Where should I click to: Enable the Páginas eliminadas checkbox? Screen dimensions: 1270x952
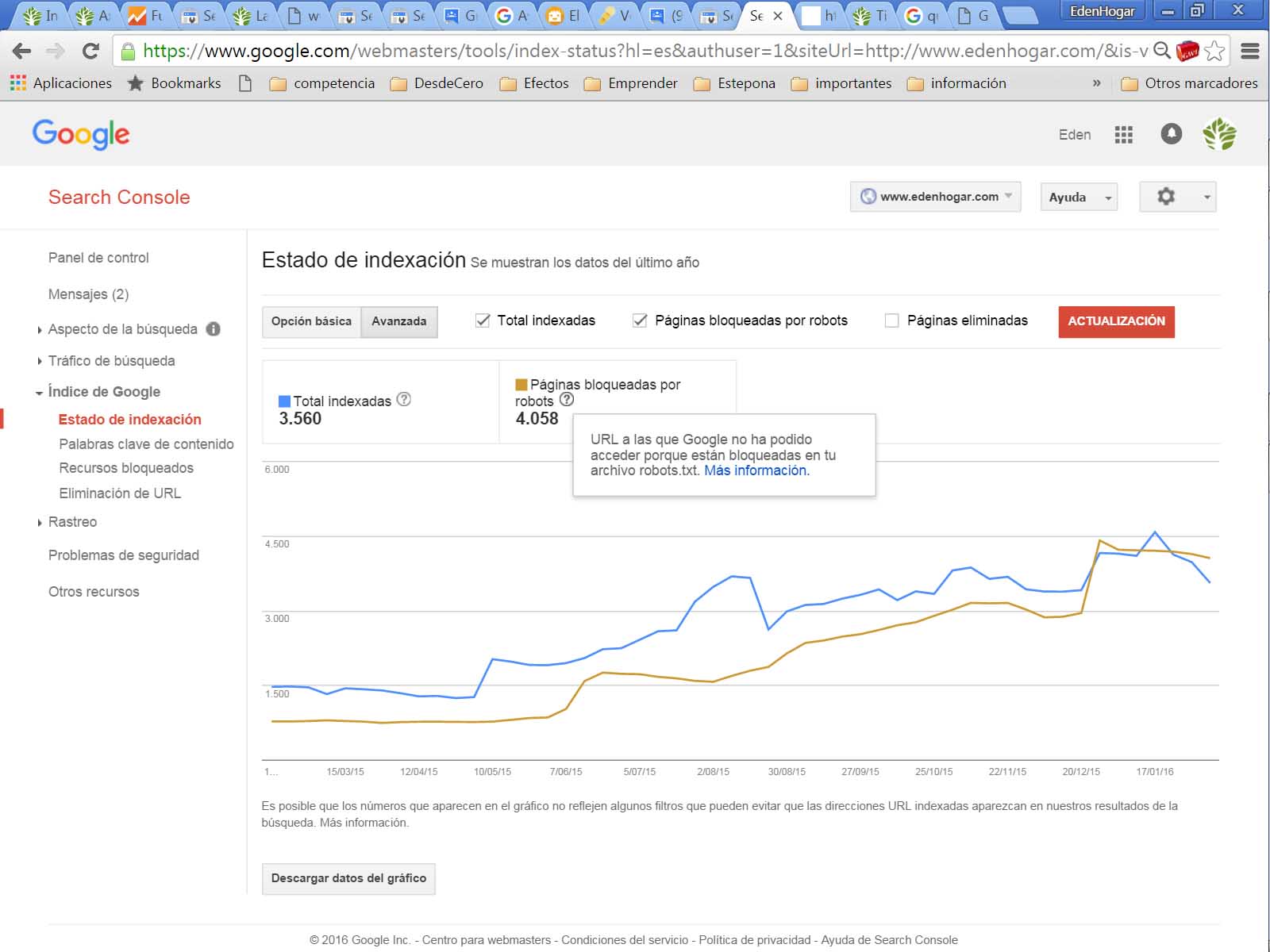pyautogui.click(x=892, y=321)
